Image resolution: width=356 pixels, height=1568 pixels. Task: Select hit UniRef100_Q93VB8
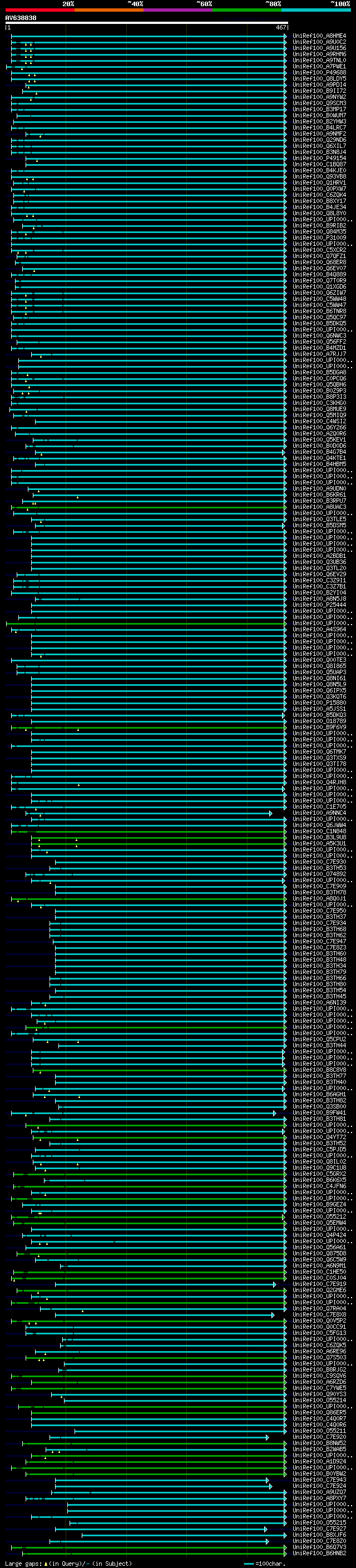point(319,176)
